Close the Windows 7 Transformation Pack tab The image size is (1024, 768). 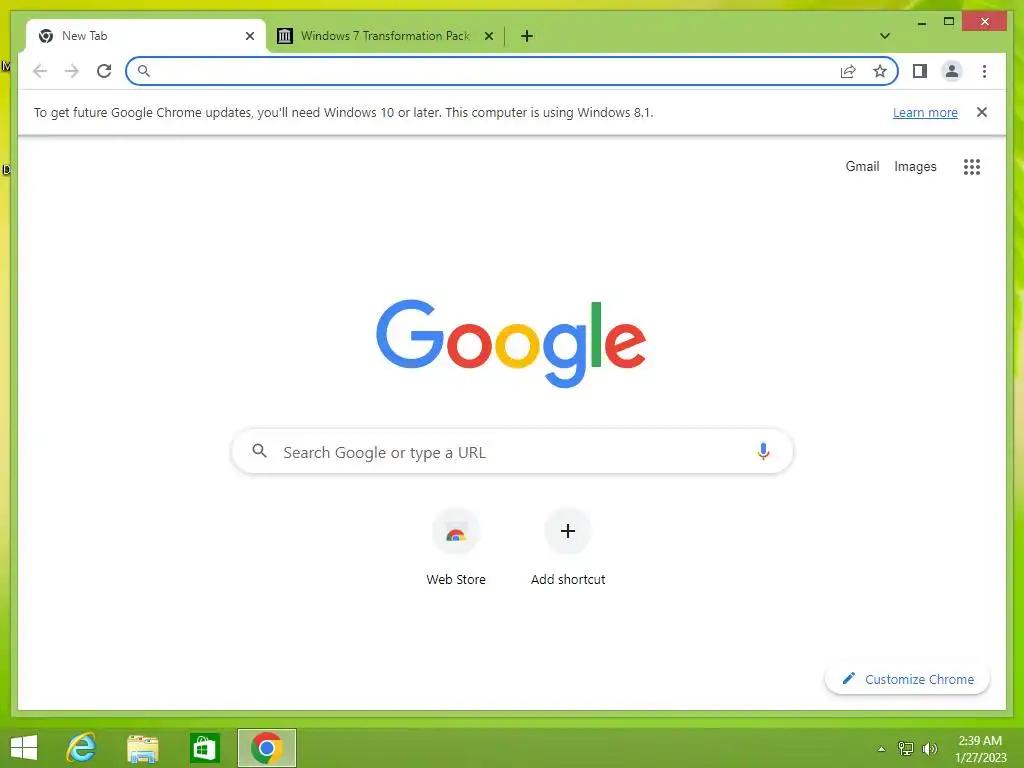pos(488,36)
